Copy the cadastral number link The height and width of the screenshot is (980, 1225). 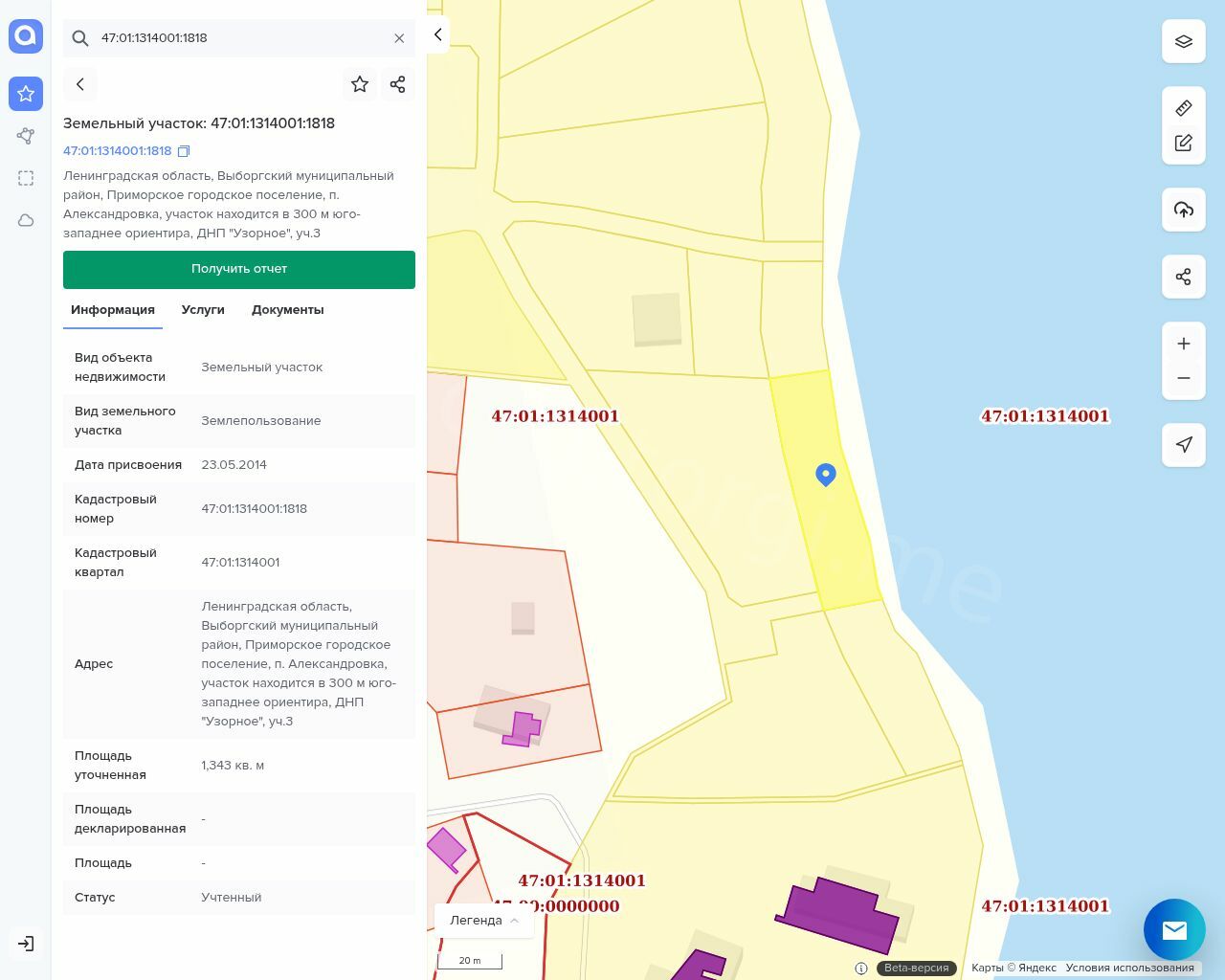tap(184, 151)
